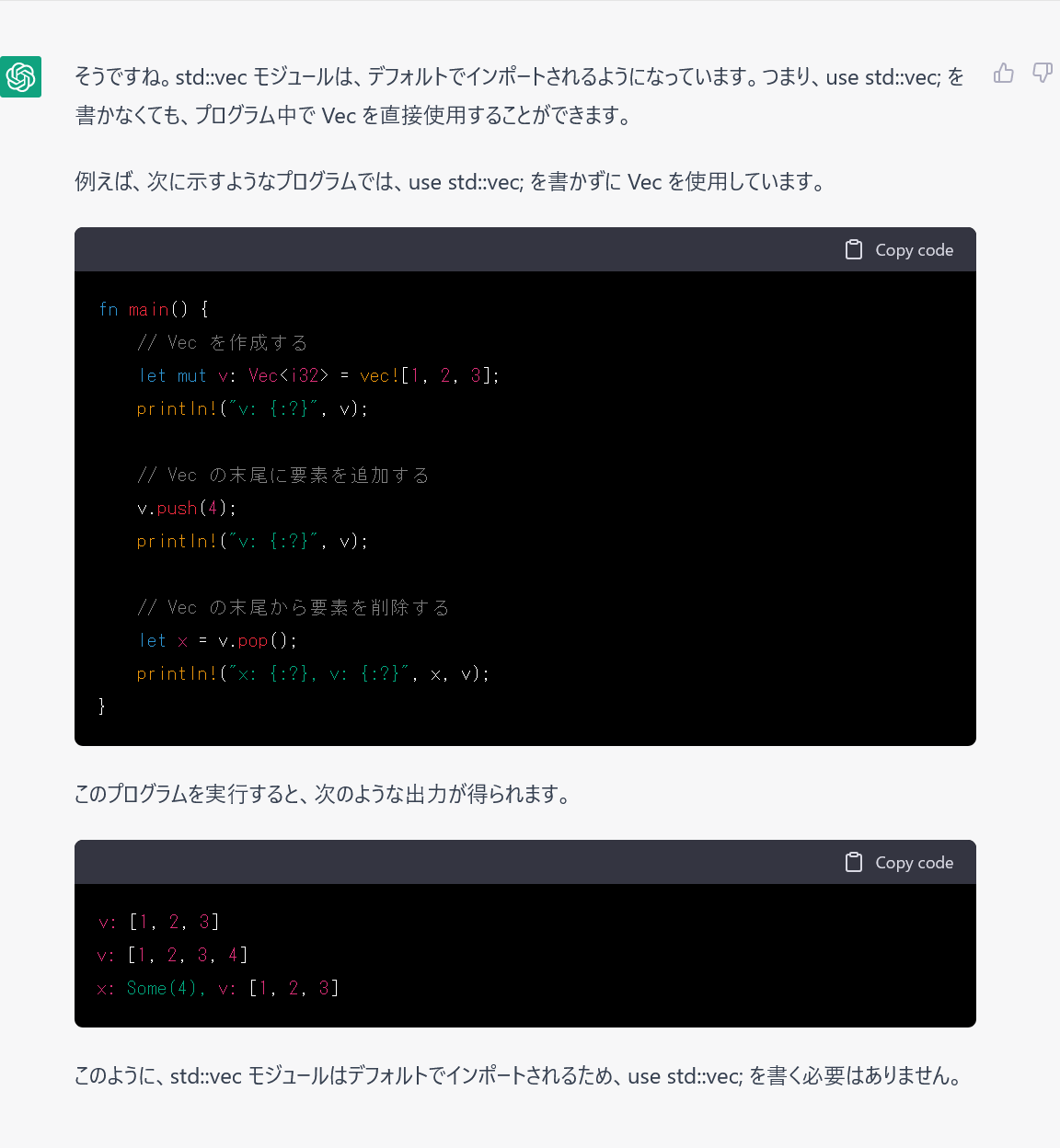Click comment '// Vec を作成する'
The width and height of the screenshot is (1060, 1148).
(222, 342)
